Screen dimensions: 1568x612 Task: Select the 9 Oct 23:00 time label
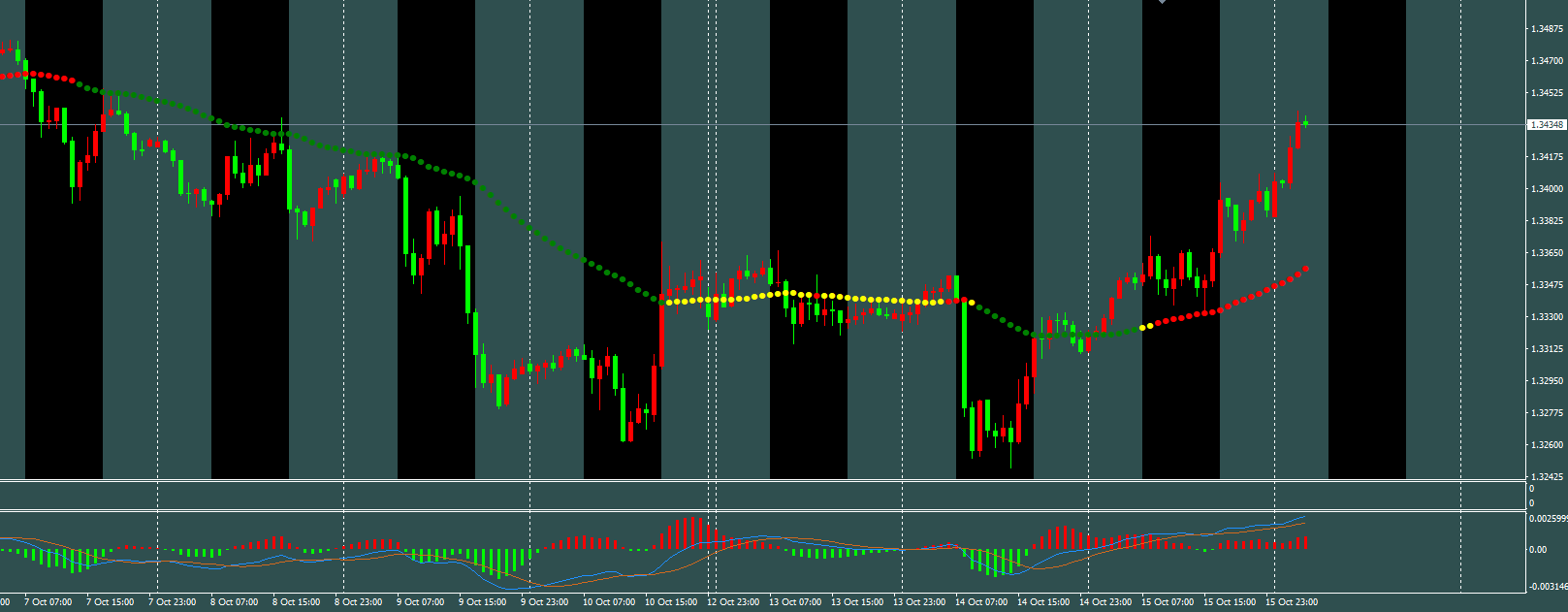(545, 602)
